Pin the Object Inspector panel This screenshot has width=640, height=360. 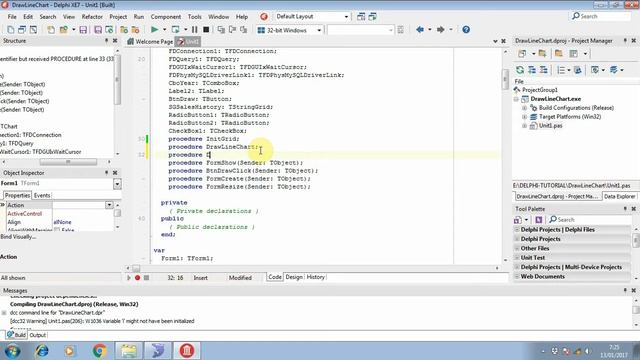tap(107, 173)
